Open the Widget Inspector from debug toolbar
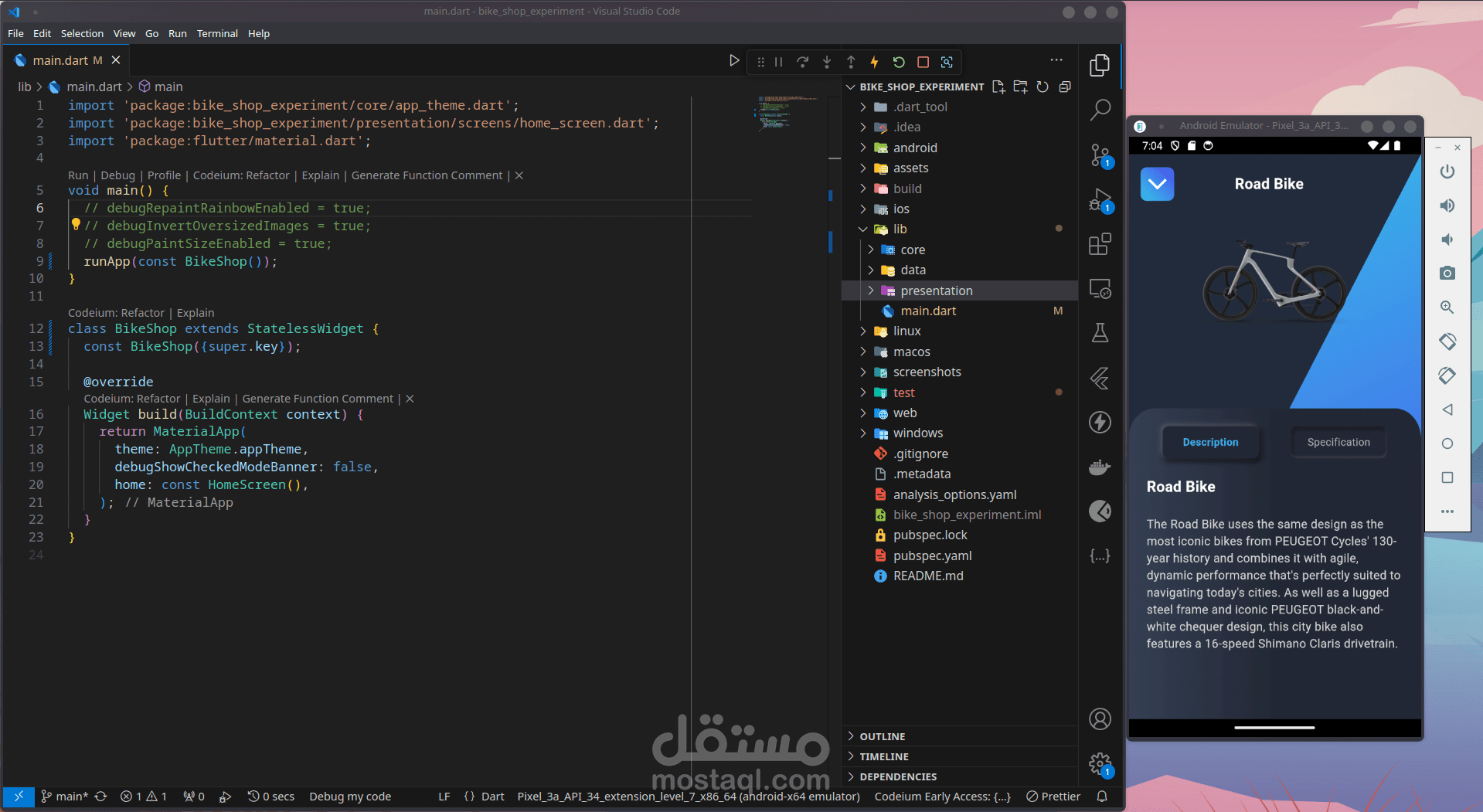This screenshot has height=812, width=1483. pyautogui.click(x=947, y=62)
